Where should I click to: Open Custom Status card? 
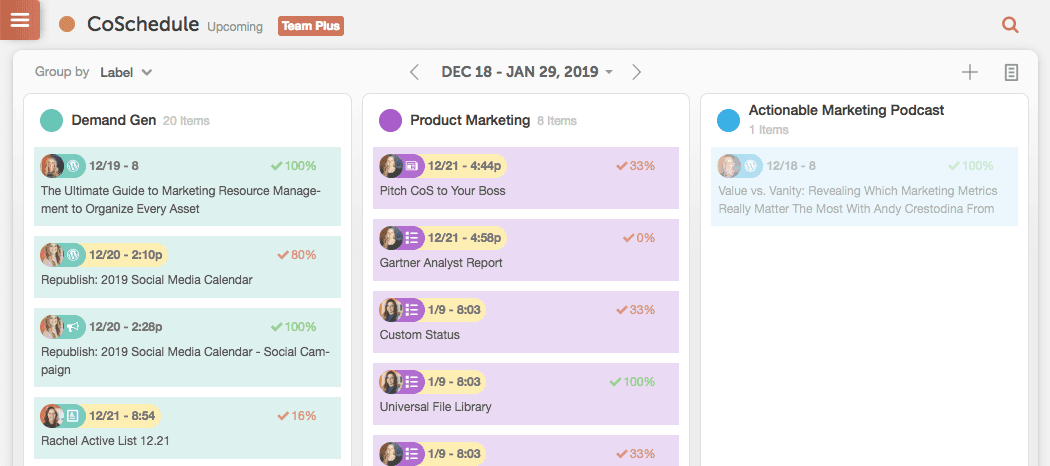(526, 322)
